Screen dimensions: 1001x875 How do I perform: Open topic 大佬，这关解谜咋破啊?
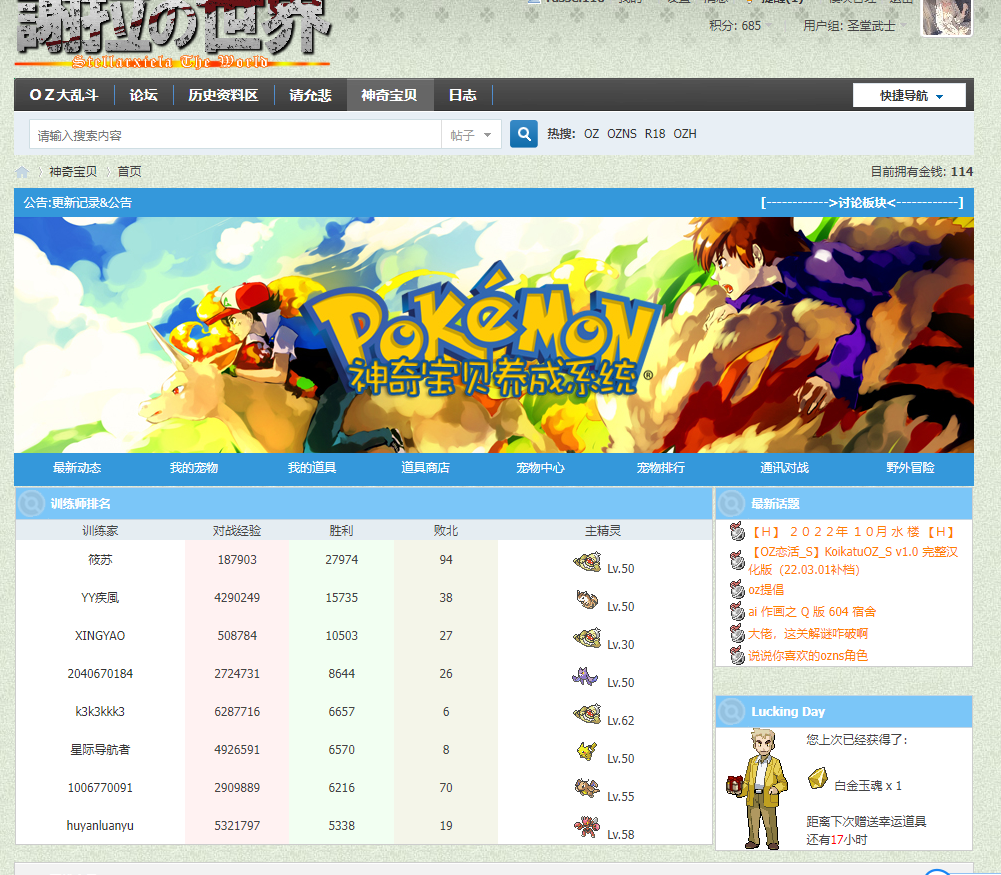[808, 634]
